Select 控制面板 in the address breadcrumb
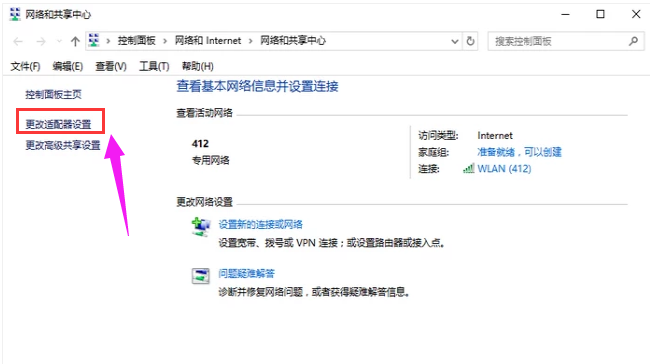This screenshot has width=650, height=364. [136, 41]
